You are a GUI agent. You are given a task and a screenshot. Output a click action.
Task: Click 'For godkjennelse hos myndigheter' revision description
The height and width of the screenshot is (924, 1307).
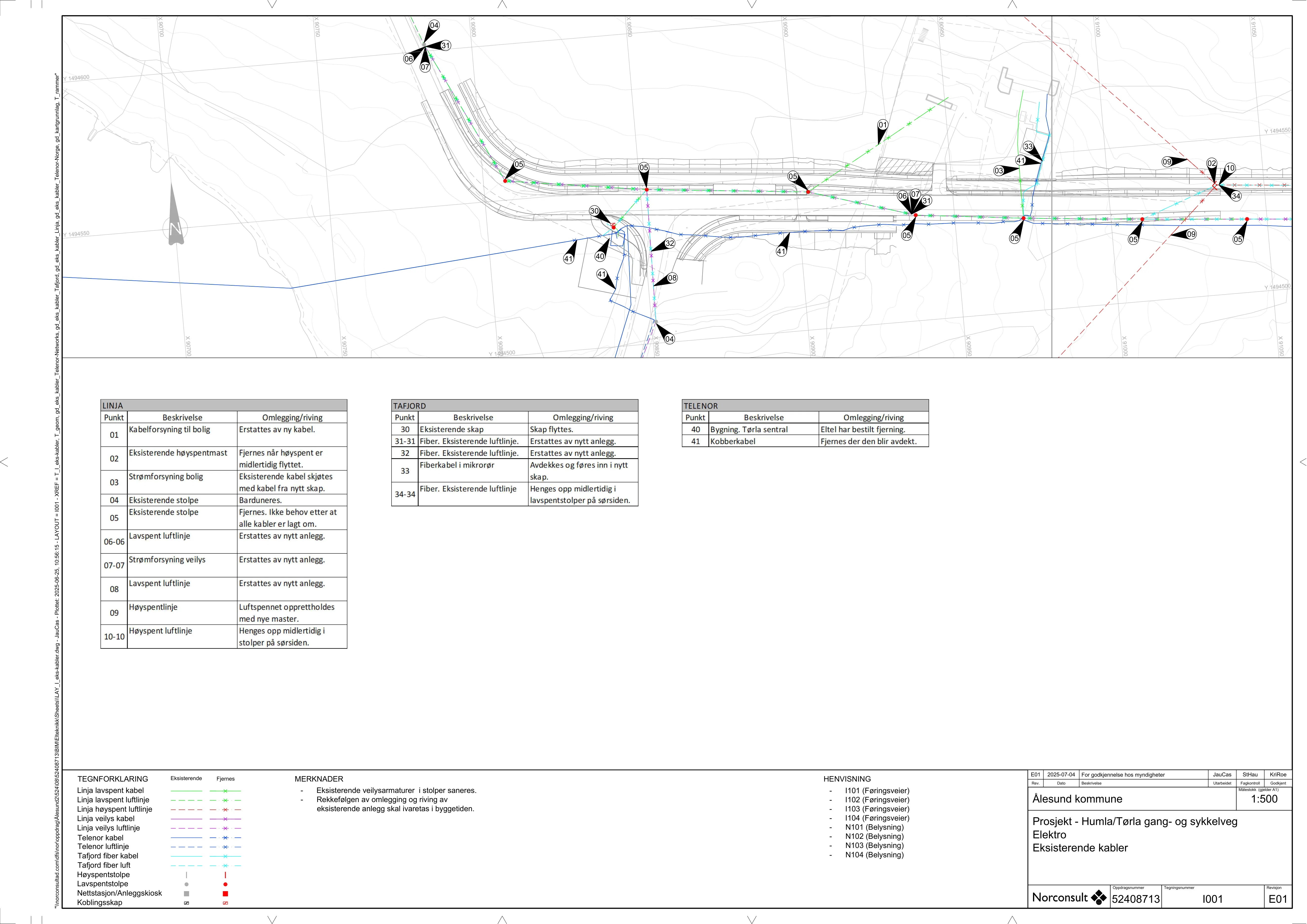1123,775
